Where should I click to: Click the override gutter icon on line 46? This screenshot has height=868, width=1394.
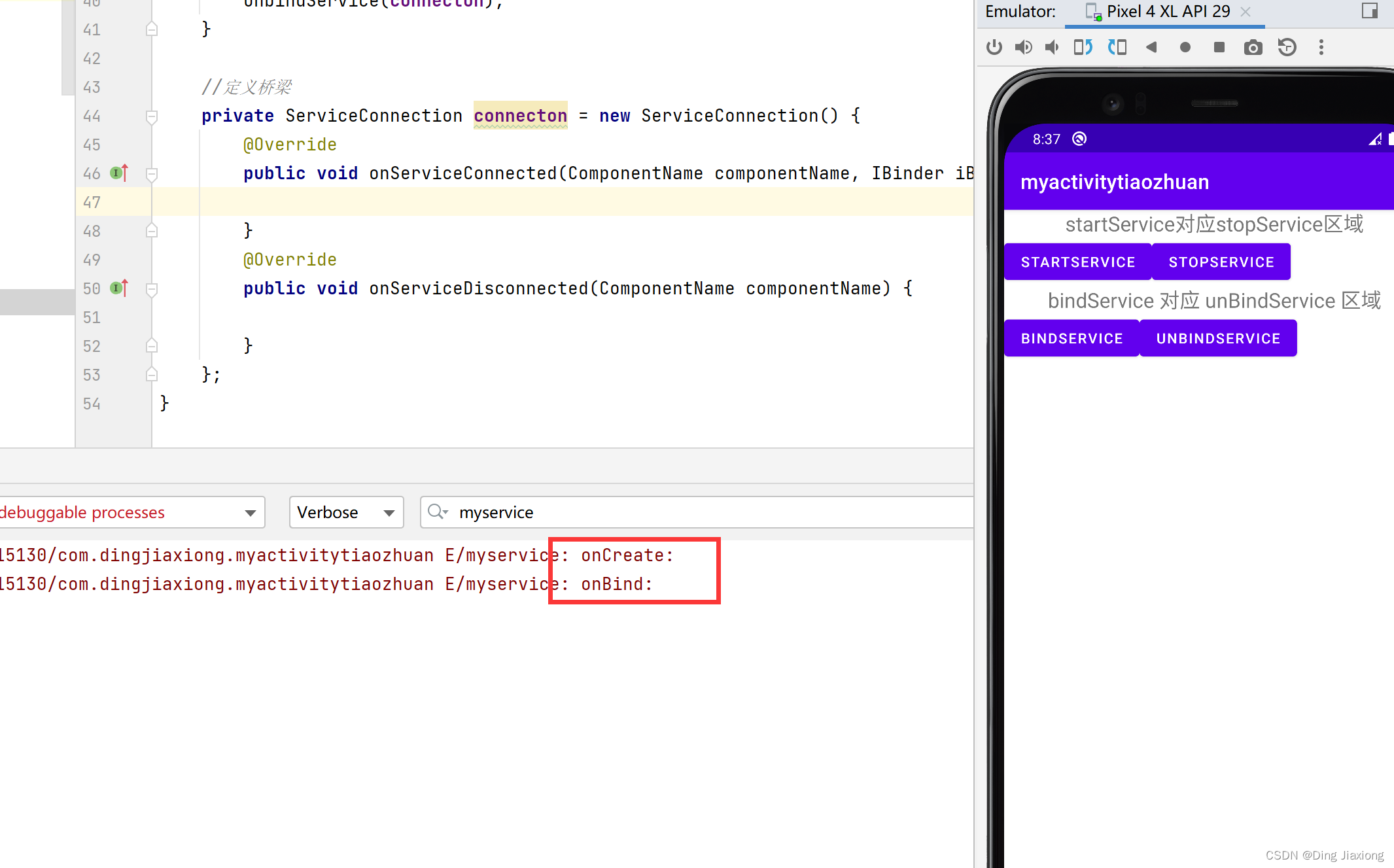[x=119, y=173]
